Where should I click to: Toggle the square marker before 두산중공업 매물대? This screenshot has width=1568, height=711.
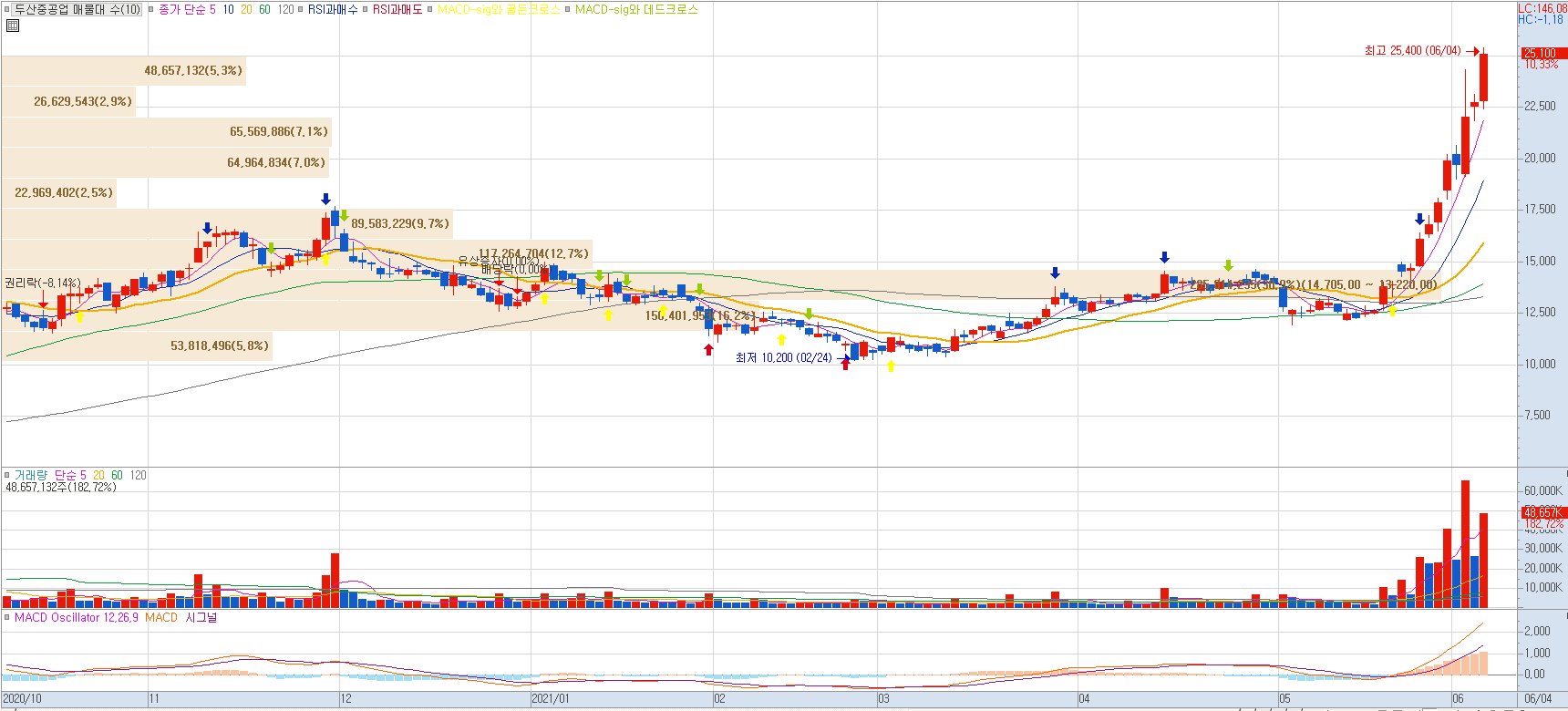(9, 9)
